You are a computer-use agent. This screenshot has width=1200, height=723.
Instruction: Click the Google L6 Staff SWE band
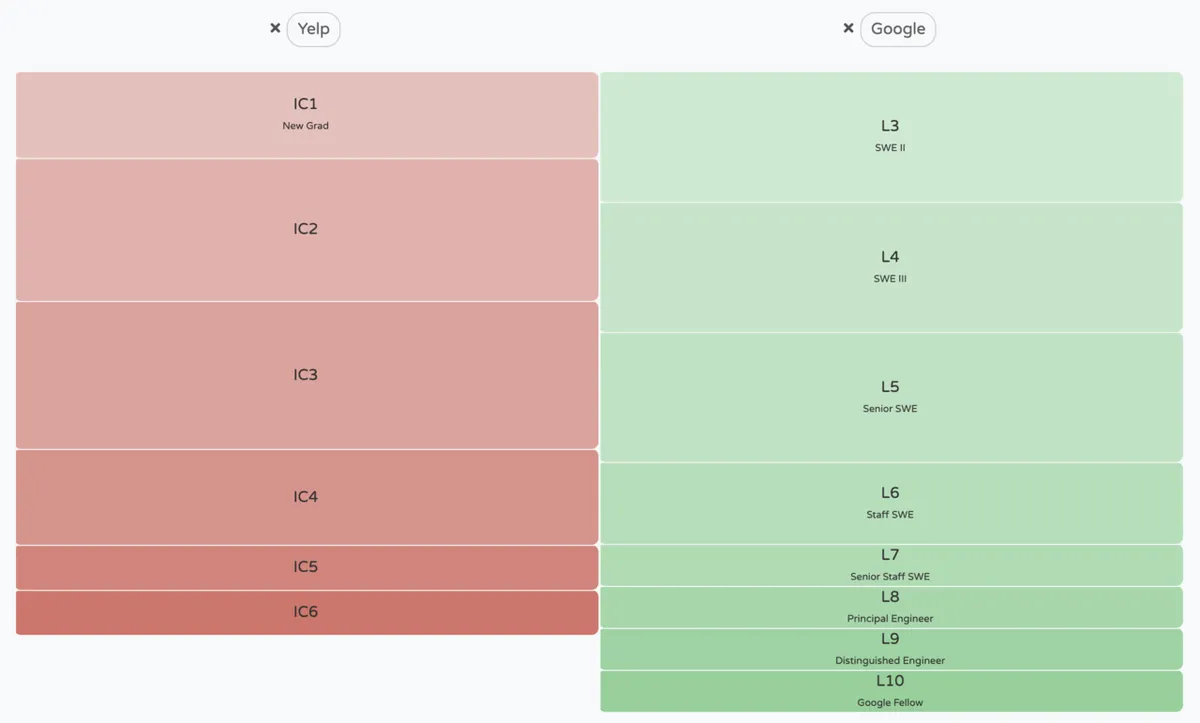click(890, 502)
